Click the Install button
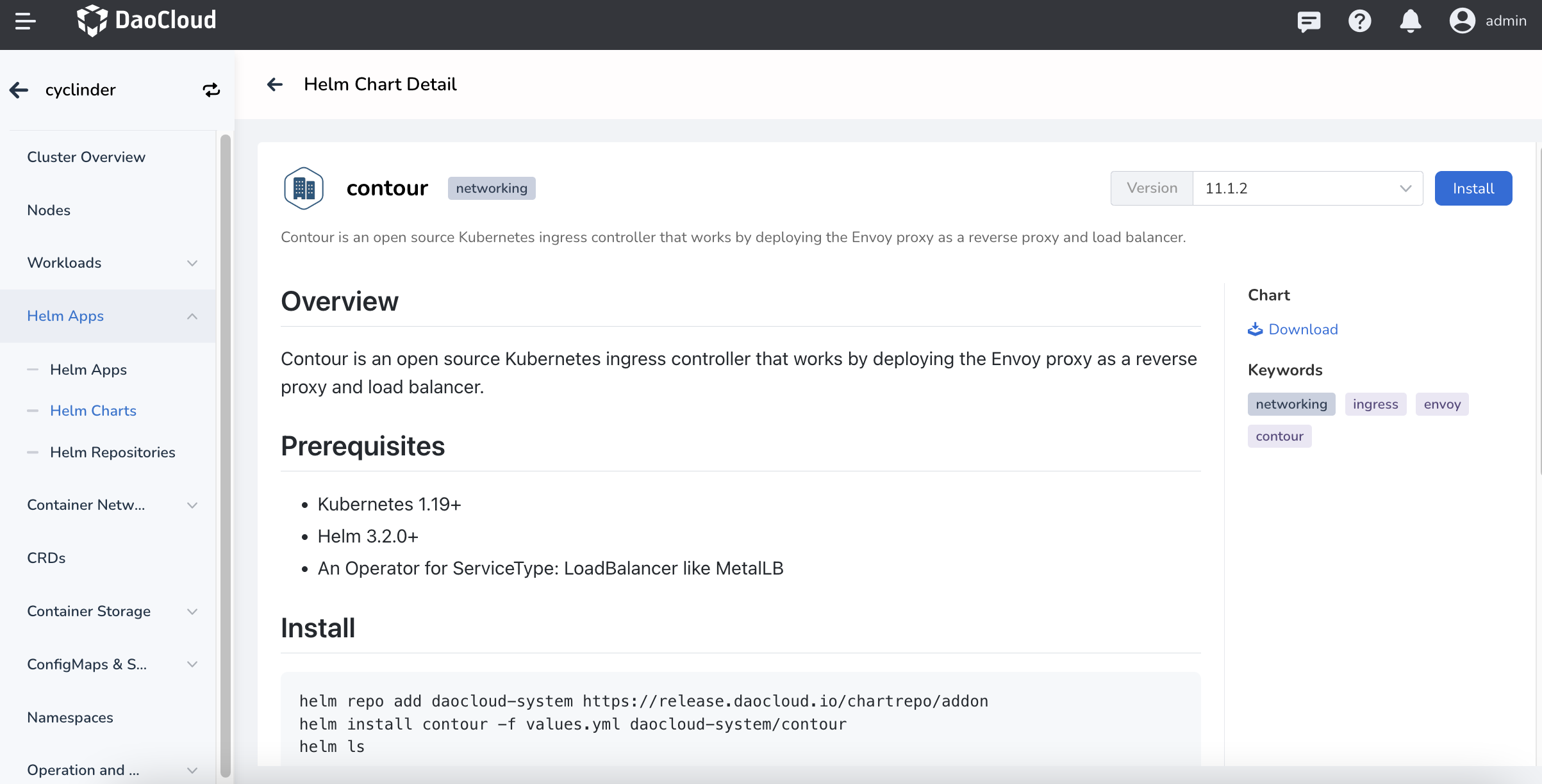 (1473, 188)
